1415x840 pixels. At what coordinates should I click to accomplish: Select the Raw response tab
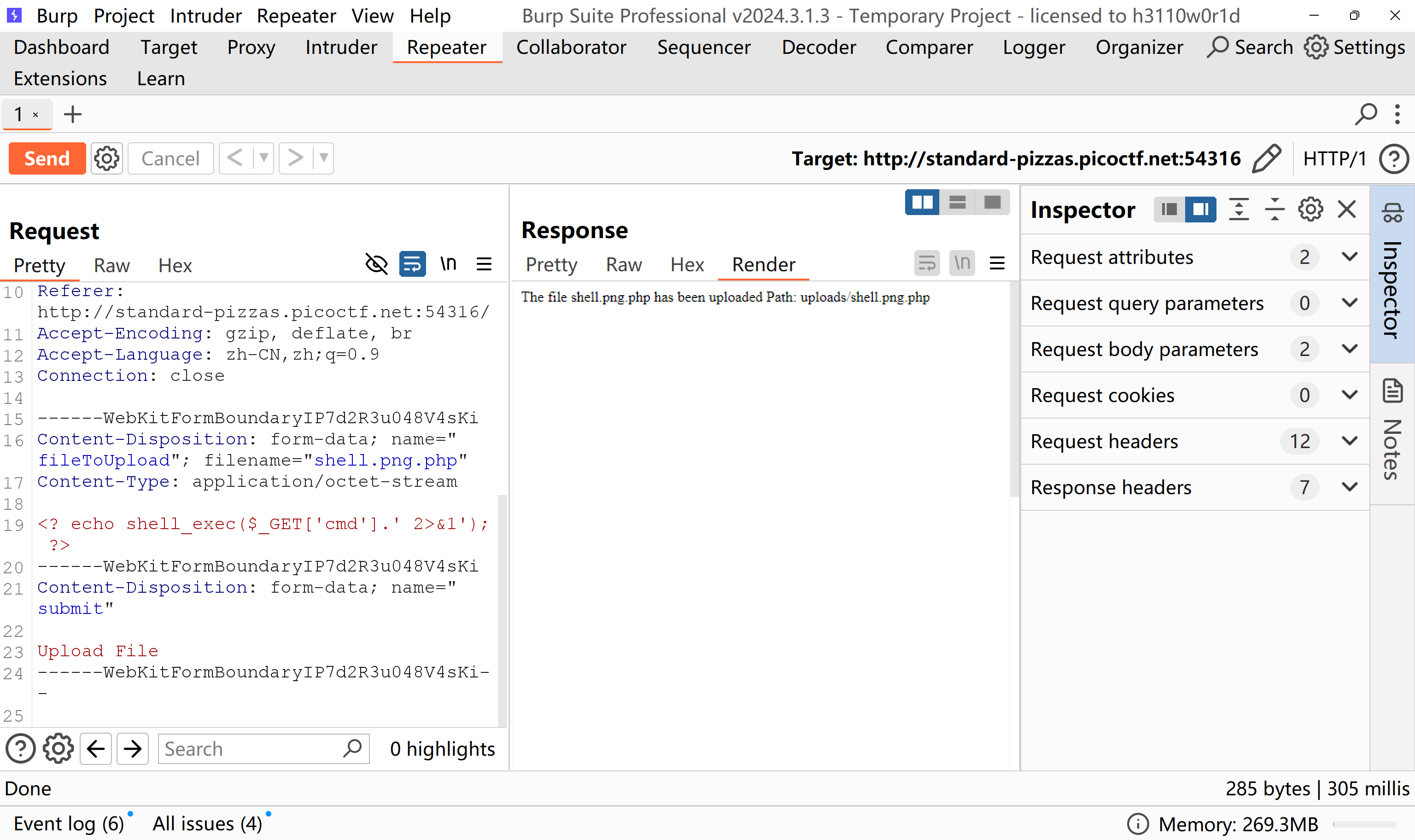tap(623, 265)
